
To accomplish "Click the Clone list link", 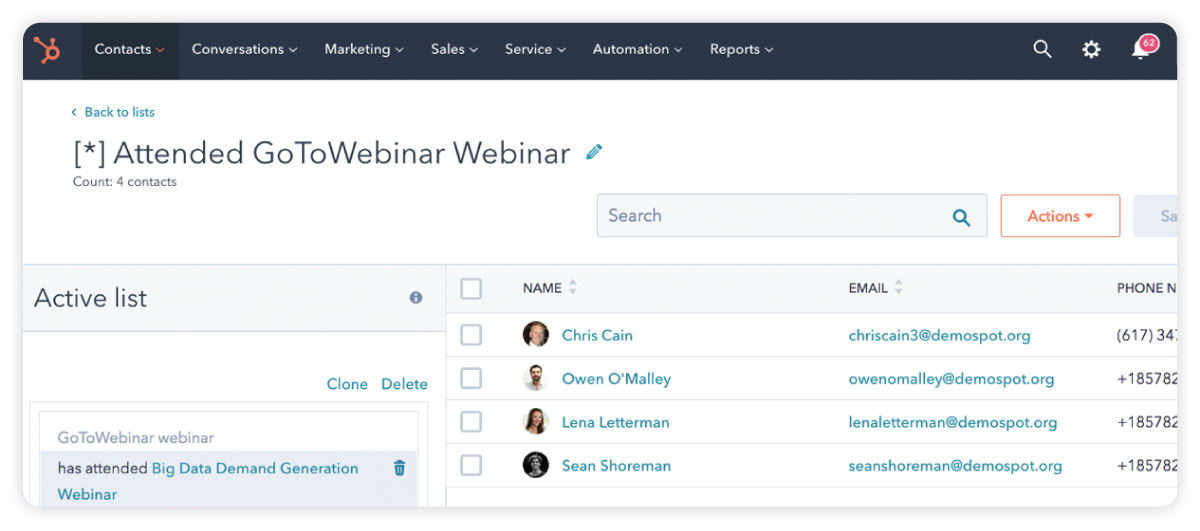I will (x=347, y=384).
